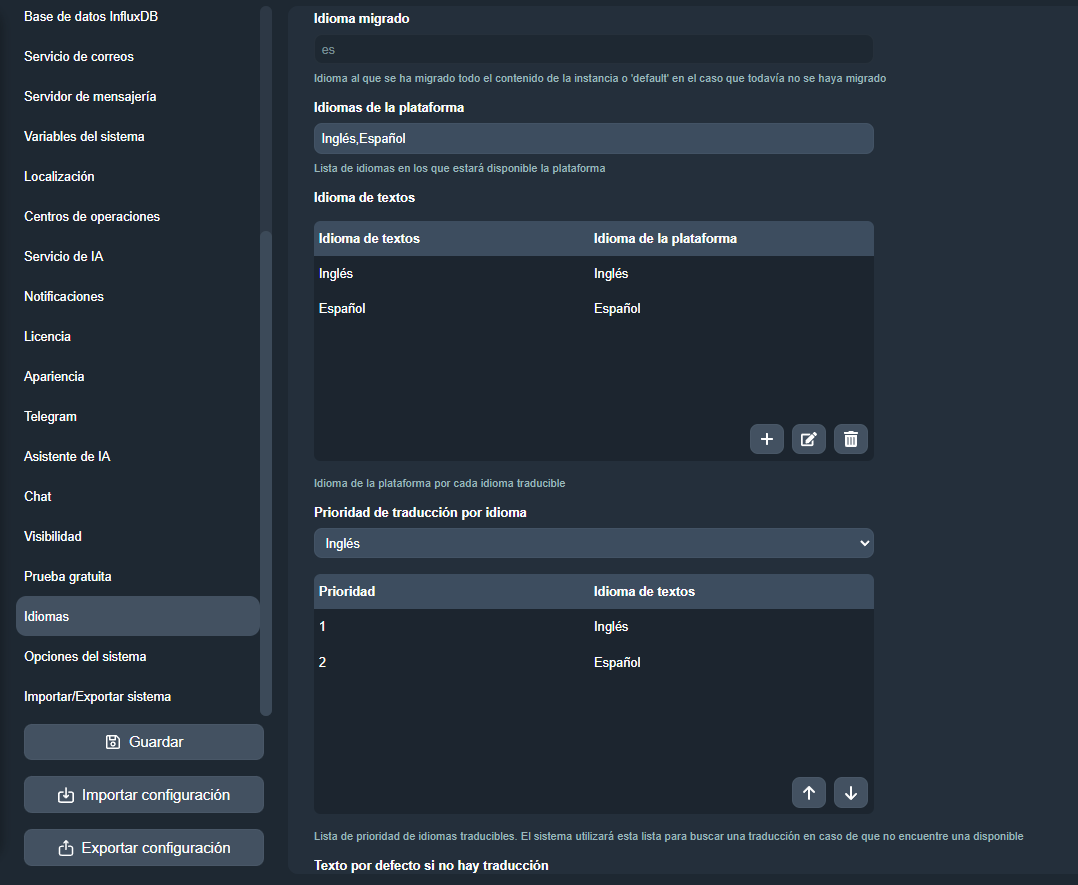Move a priority entry down with the arrow
The width and height of the screenshot is (1078, 885).
(x=850, y=792)
